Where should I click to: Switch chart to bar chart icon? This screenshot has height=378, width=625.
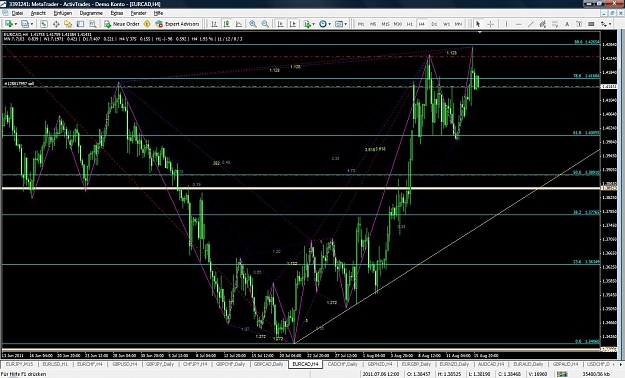click(x=214, y=24)
